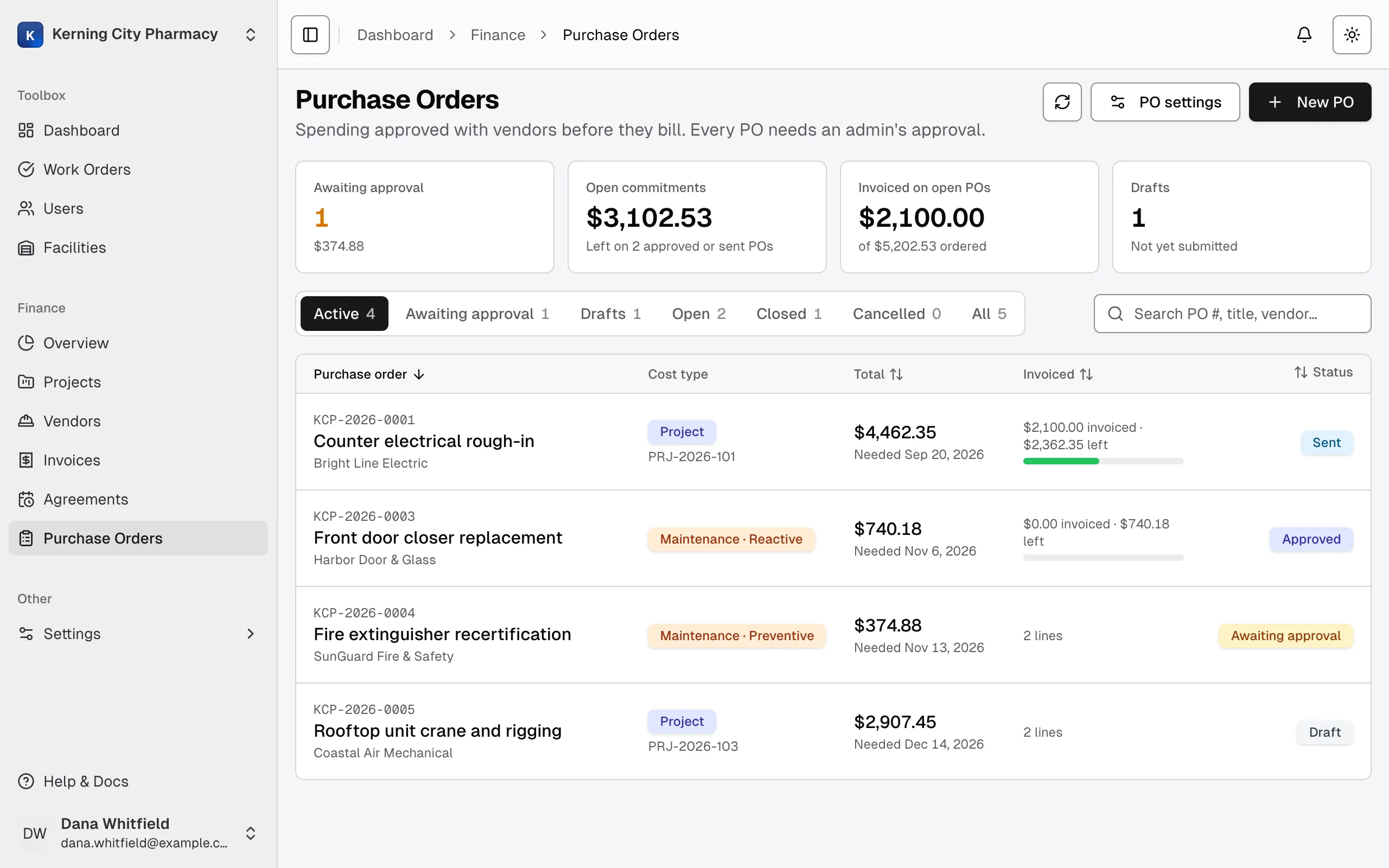Open Agreements in the sidebar

[x=138, y=499]
